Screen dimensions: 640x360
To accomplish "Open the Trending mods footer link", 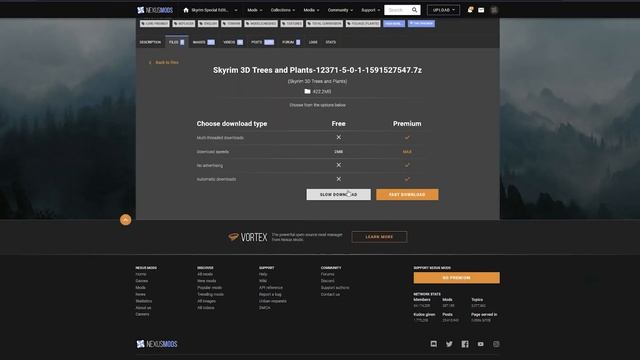I will click(210, 294).
